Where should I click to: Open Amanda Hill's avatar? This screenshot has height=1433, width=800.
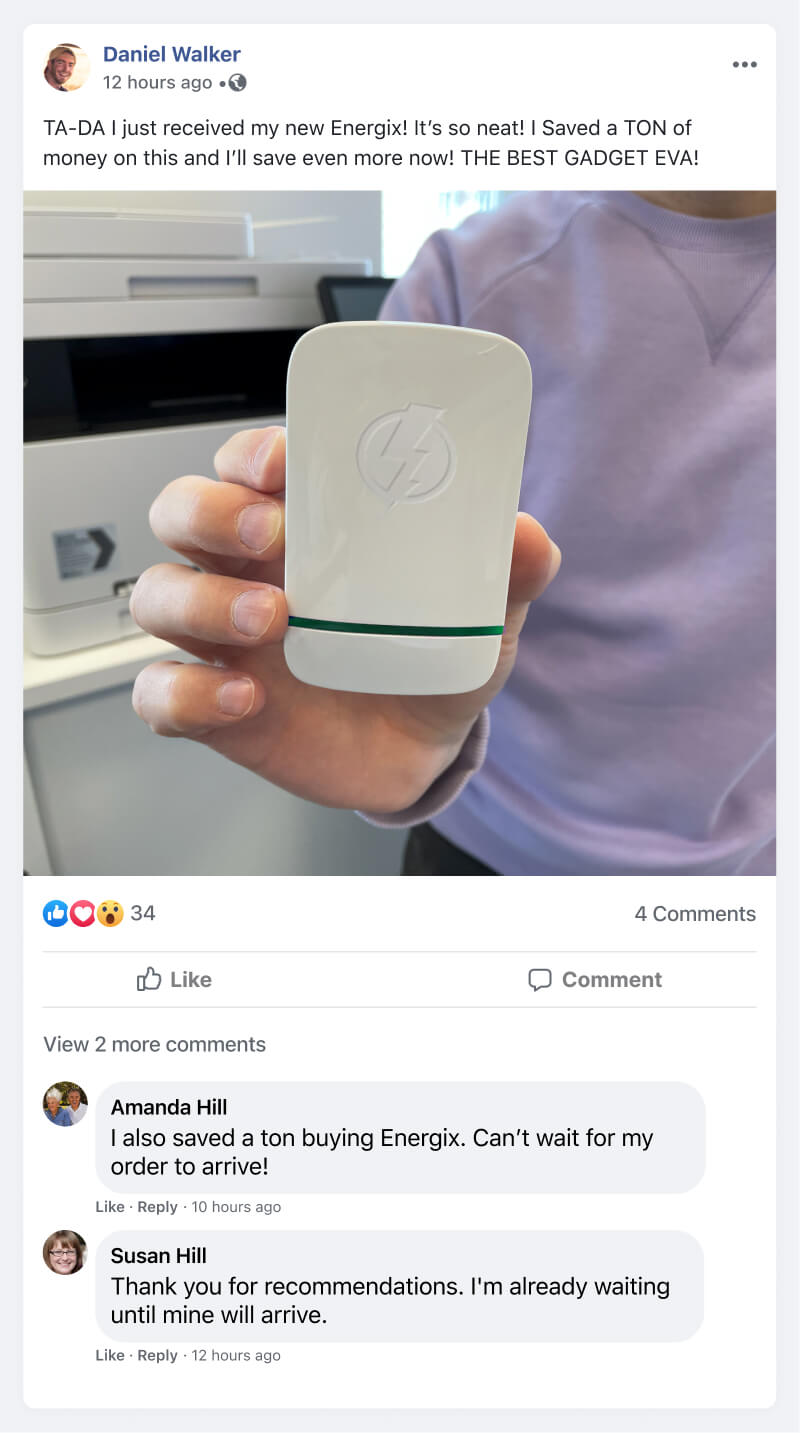[x=65, y=1104]
